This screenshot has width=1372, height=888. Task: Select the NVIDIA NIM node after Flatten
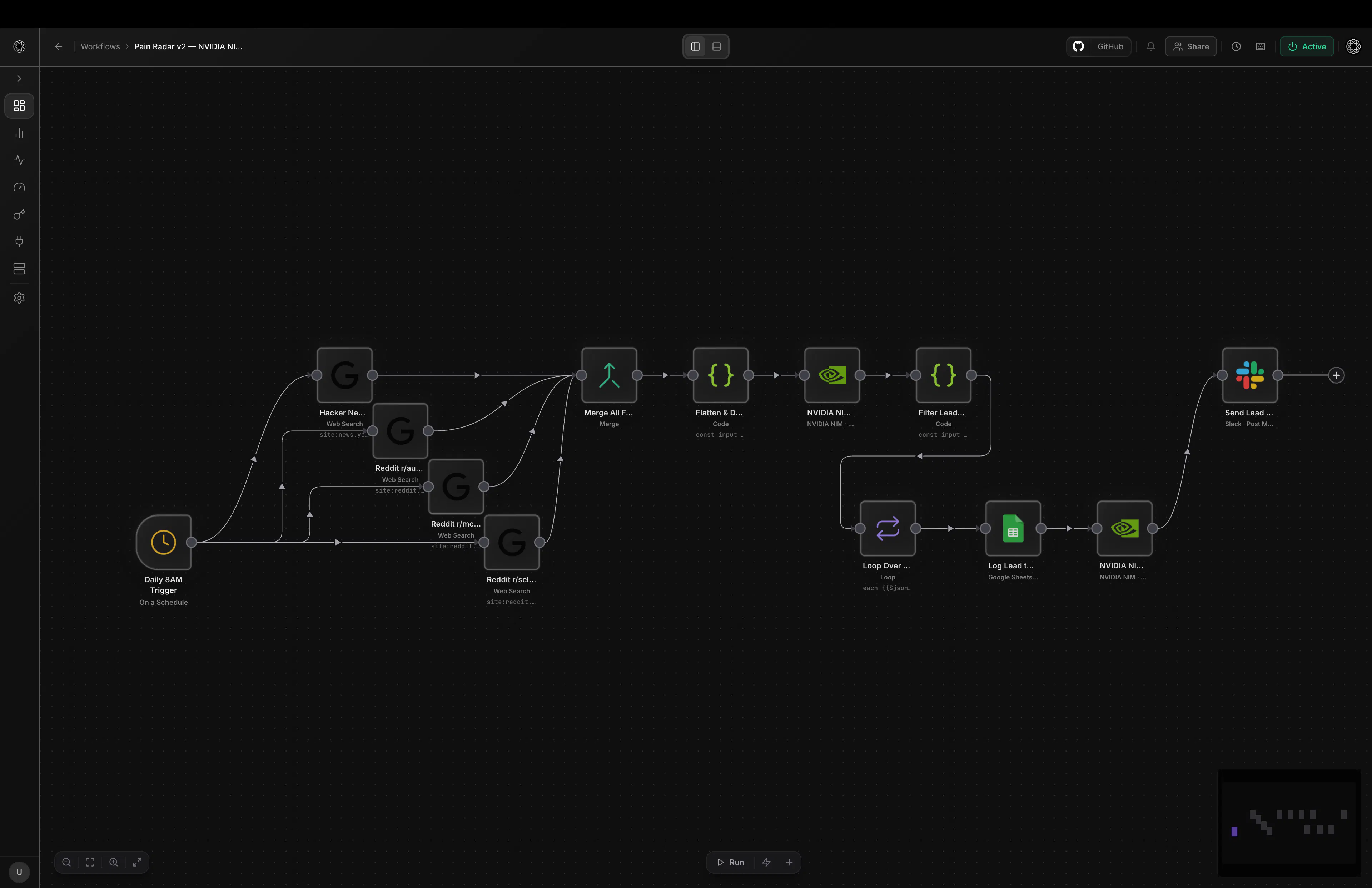point(832,375)
